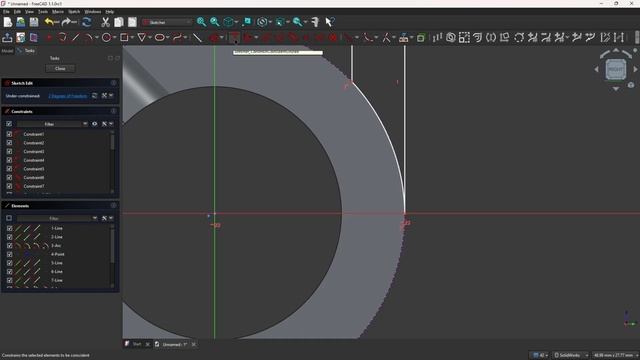
Task: Select the Create point tool
Action: click(x=49, y=38)
